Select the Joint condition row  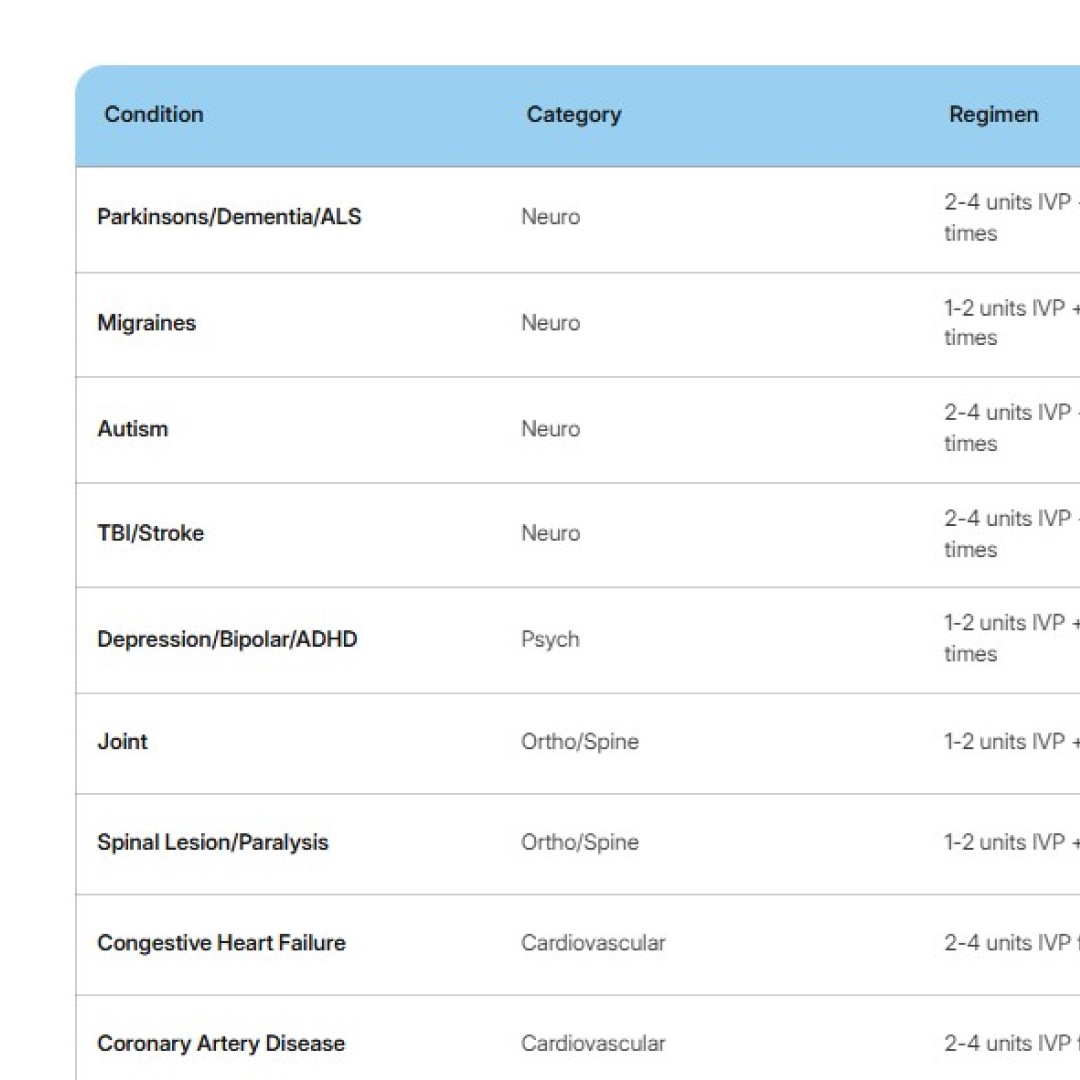122,742
